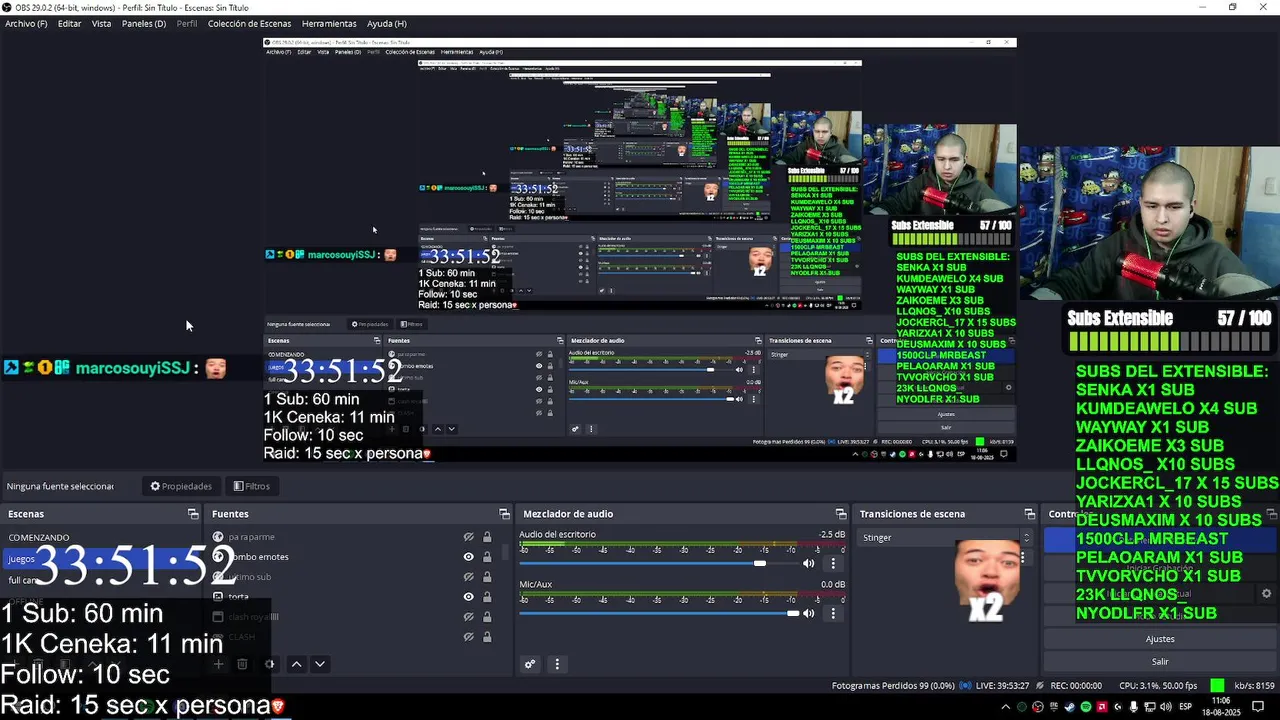Click 'CPU: 3.1%, 50.00 fps' status text
The height and width of the screenshot is (720, 1280).
pos(1158,686)
